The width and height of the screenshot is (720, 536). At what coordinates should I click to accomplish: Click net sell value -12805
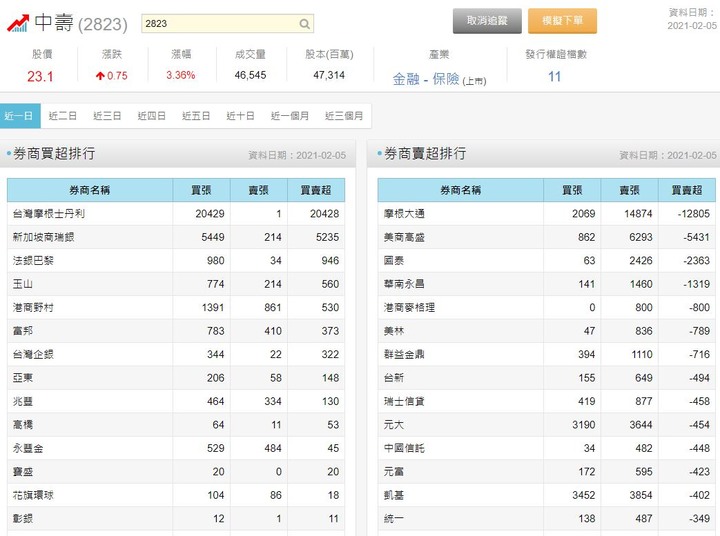click(693, 214)
